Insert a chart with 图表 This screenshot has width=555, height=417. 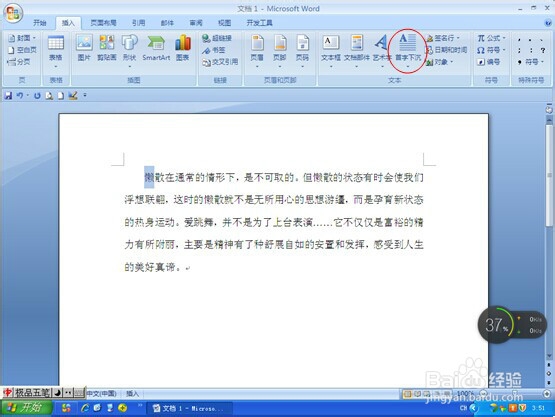183,48
